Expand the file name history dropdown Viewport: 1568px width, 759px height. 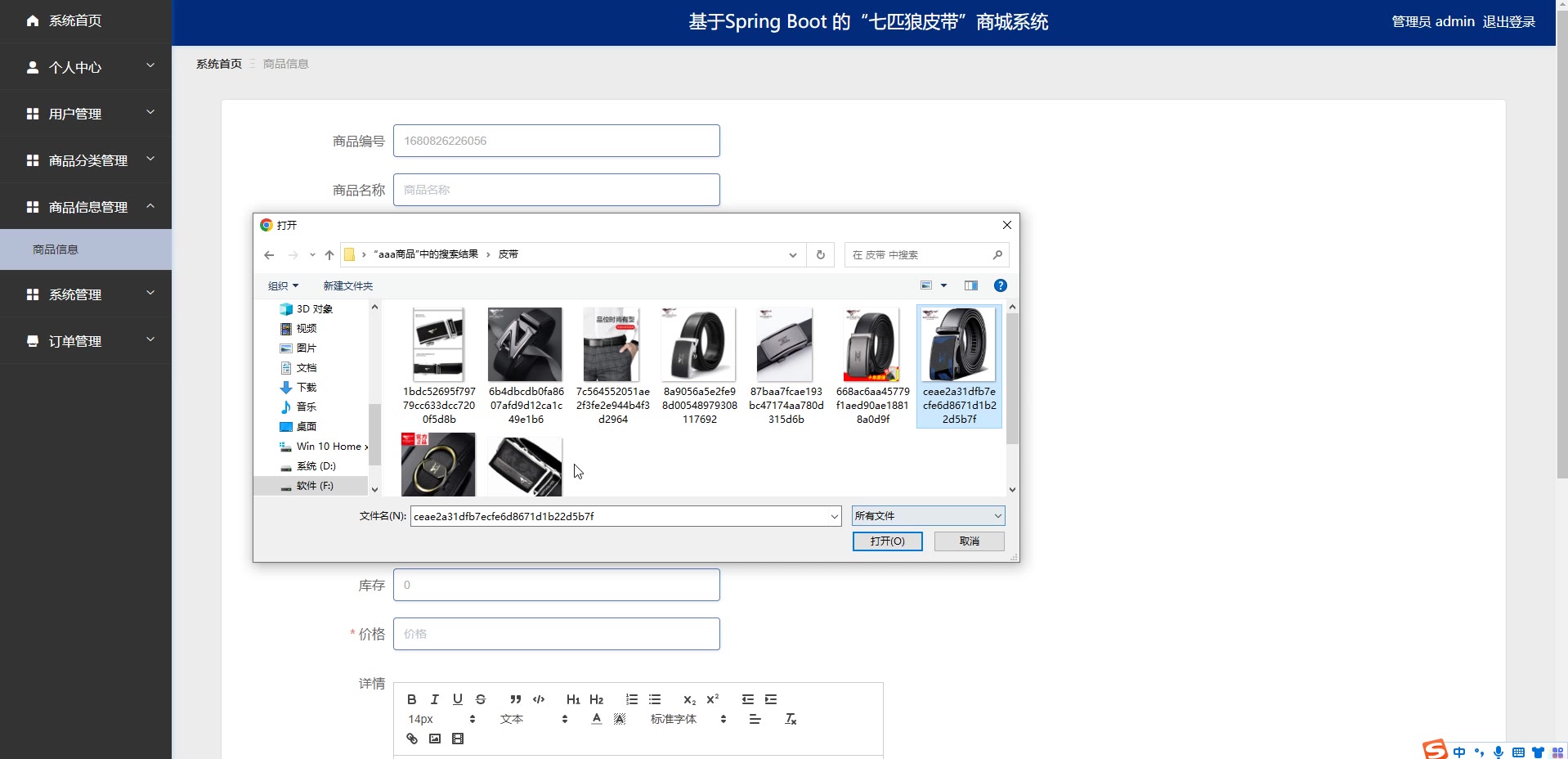pyautogui.click(x=834, y=516)
